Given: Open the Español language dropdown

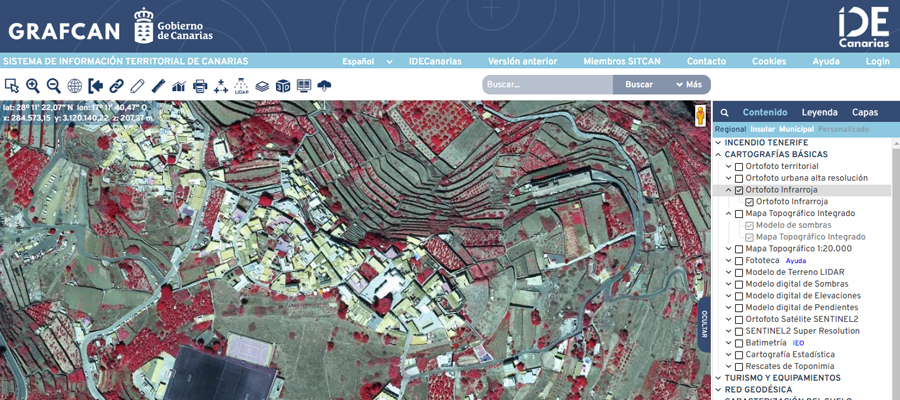Looking at the screenshot, I should click(367, 61).
